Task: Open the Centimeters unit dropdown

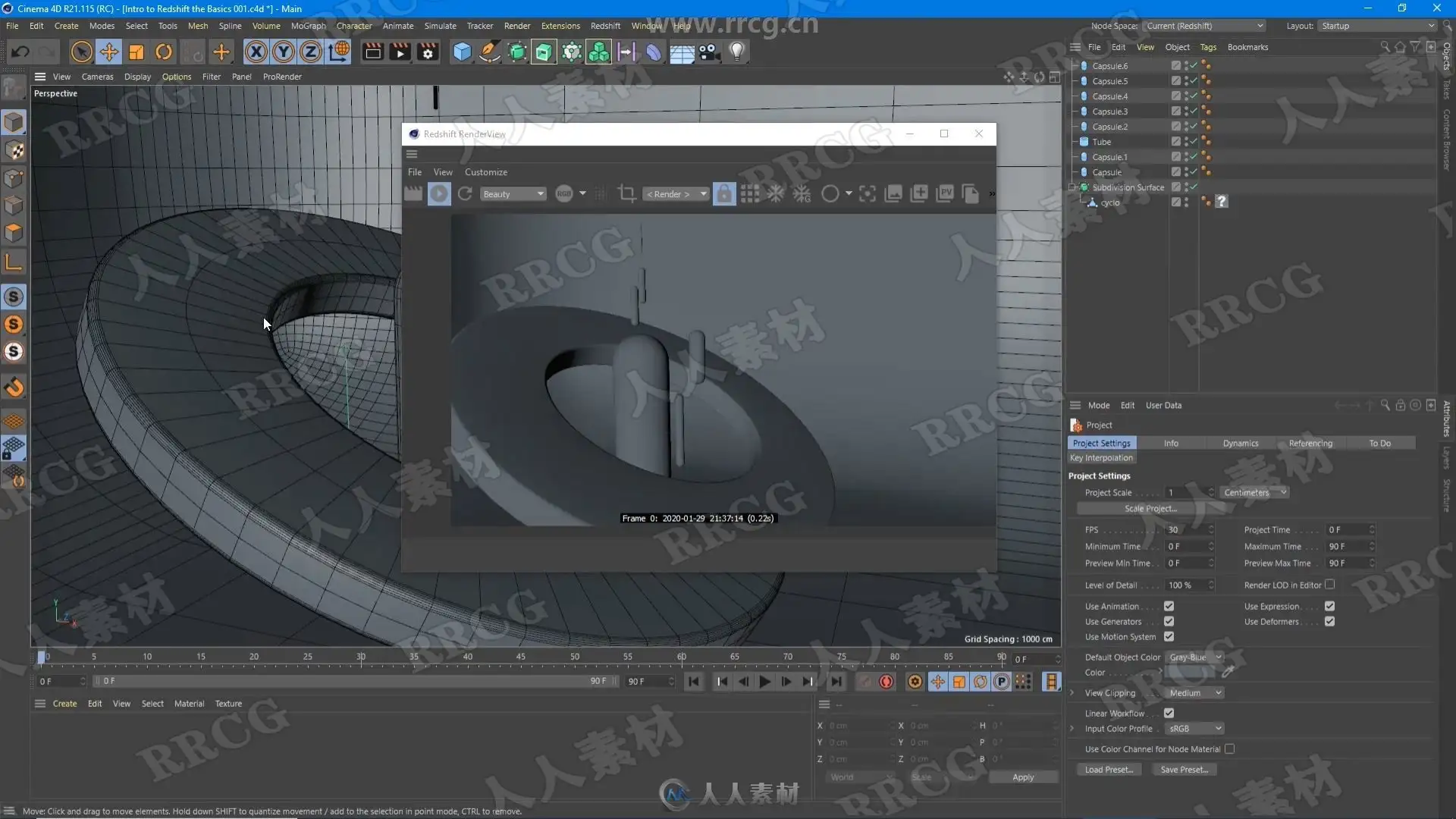Action: pyautogui.click(x=1254, y=493)
